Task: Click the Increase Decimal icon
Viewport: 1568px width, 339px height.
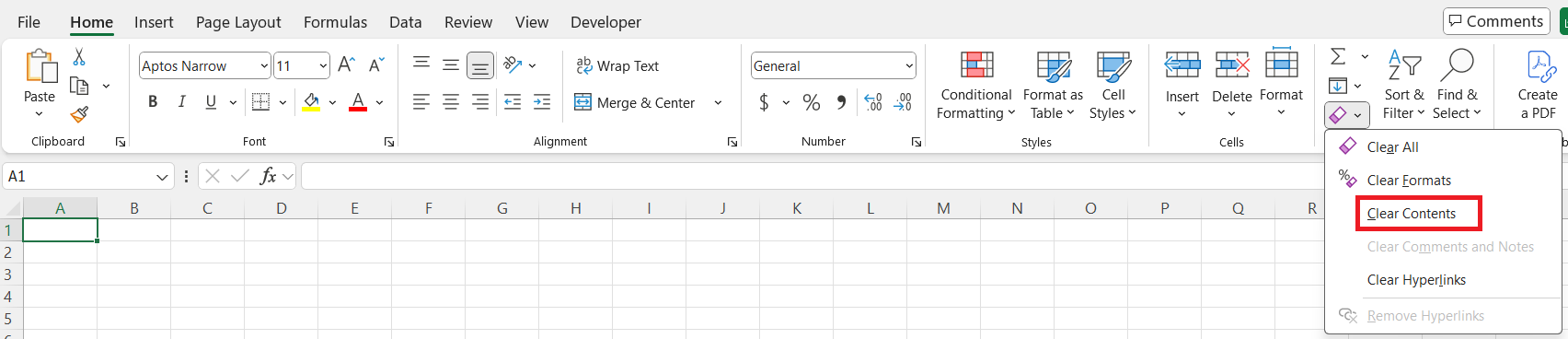Action: click(x=873, y=102)
